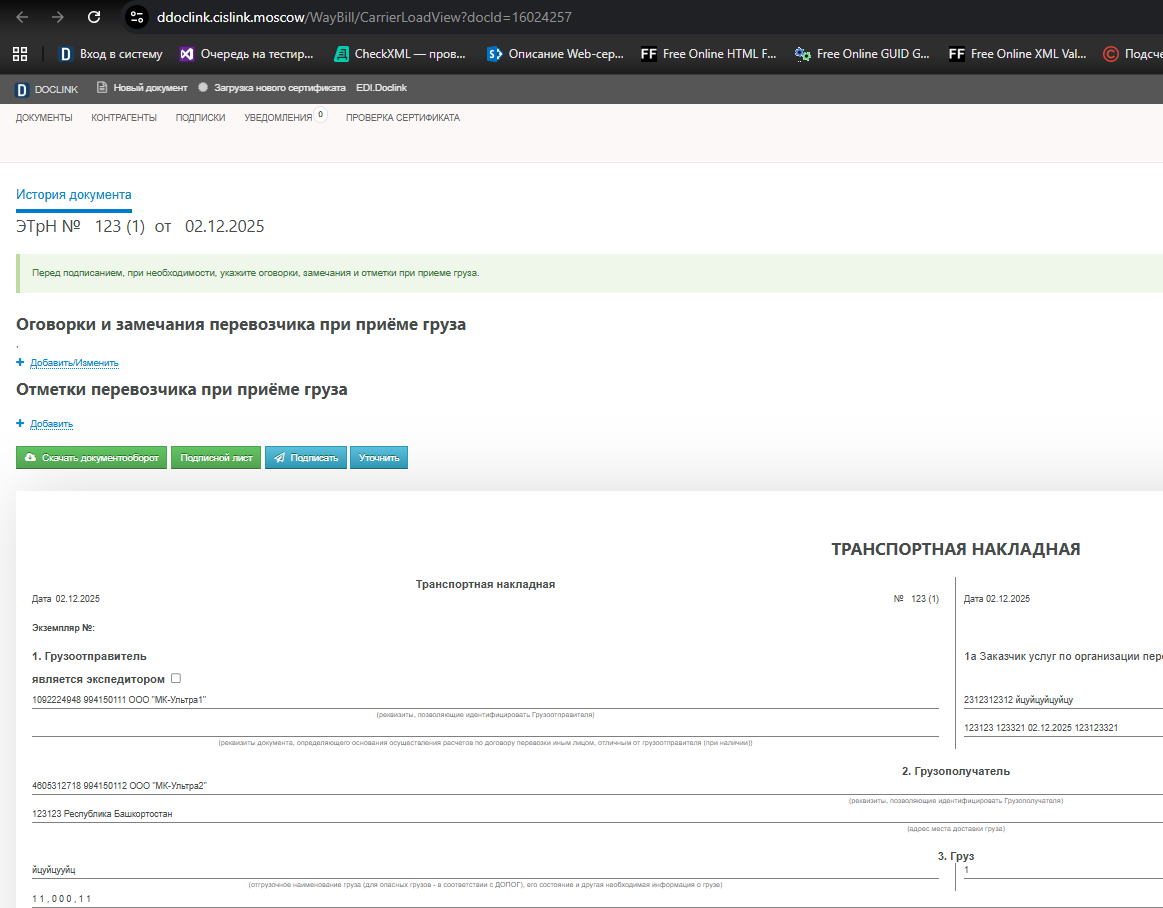Click the notifications count badge
This screenshot has width=1163, height=908.
click(x=320, y=114)
